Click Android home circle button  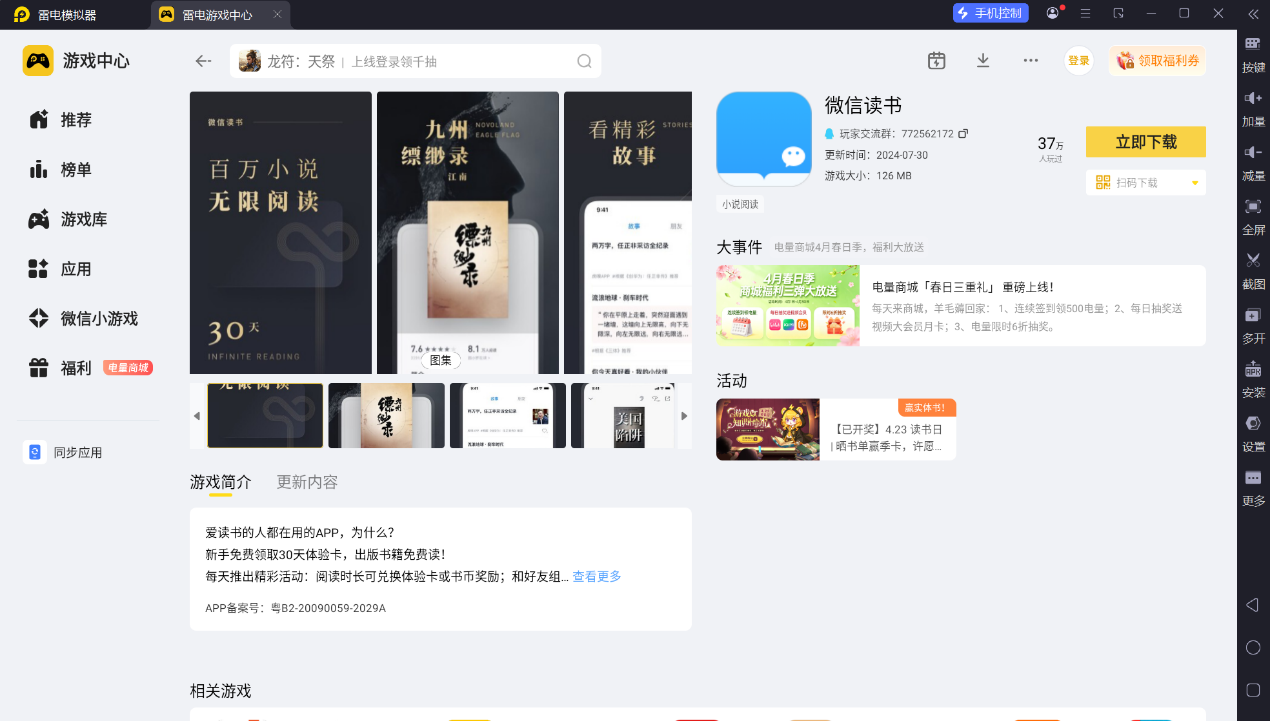click(1253, 647)
